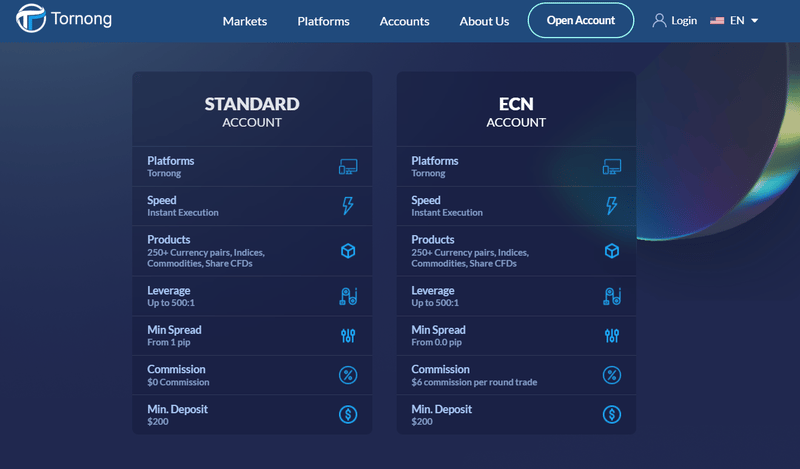
Task: Click Products description in Standard account
Action: tap(206, 258)
